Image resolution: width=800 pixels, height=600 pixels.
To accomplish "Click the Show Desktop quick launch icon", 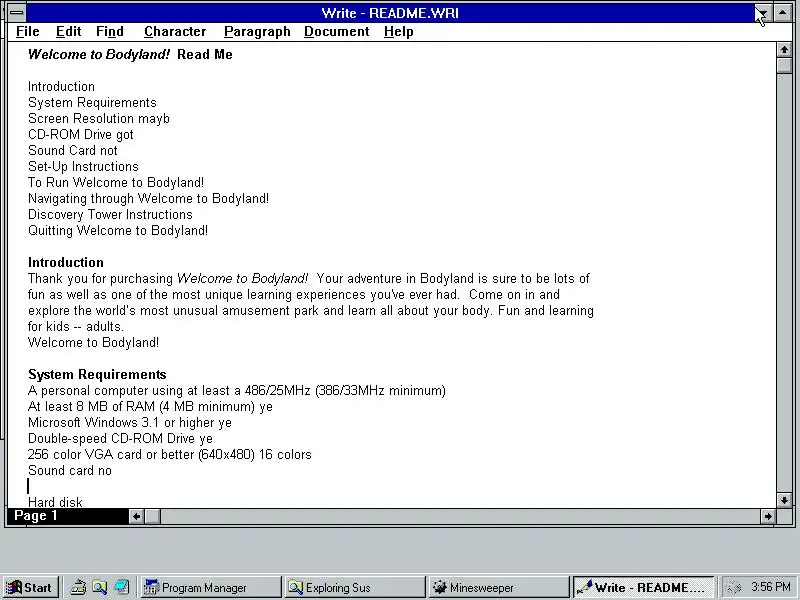I will (x=121, y=587).
